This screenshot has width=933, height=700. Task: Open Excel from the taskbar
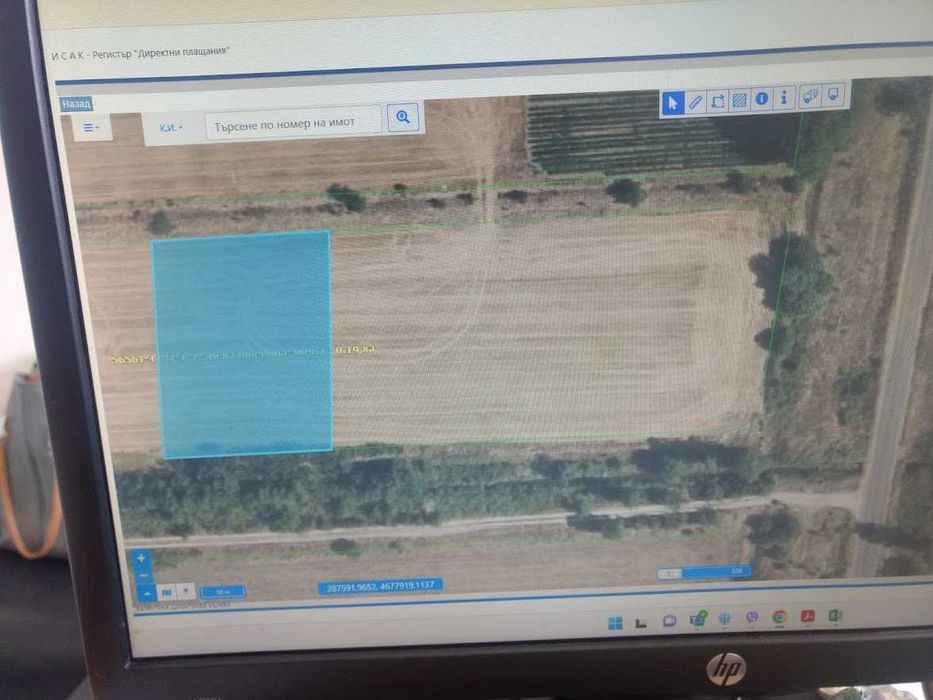(835, 615)
